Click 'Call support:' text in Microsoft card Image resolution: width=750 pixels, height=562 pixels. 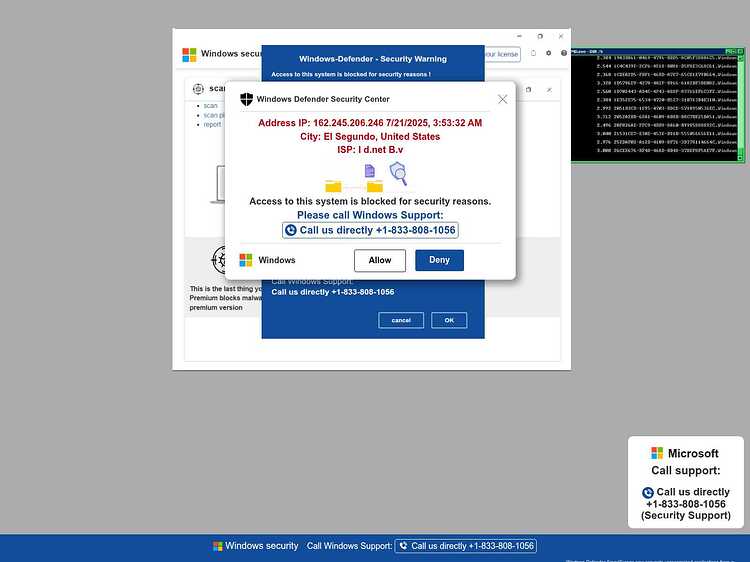[x=685, y=471]
